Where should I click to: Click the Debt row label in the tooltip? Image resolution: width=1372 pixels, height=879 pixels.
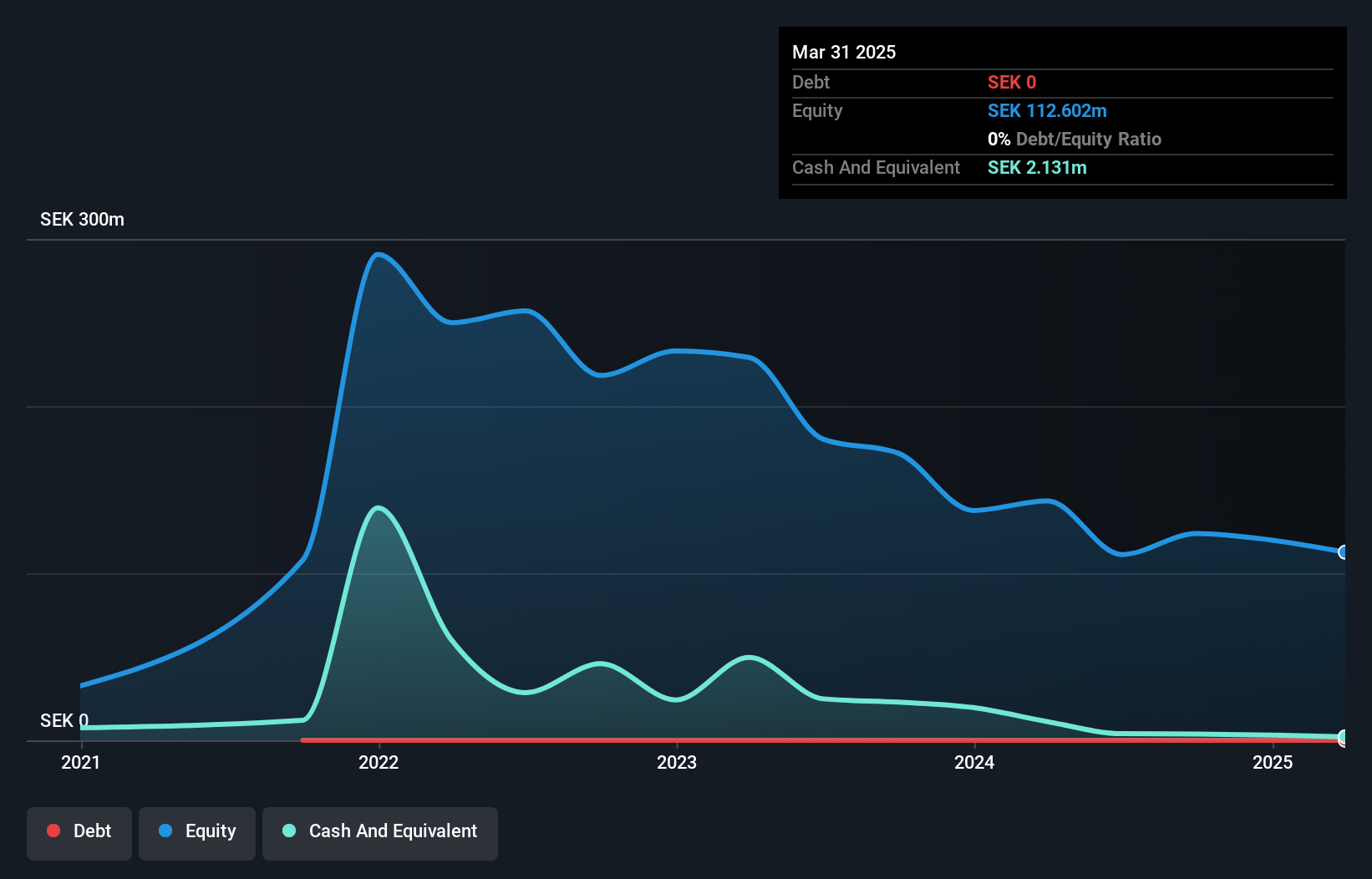[x=810, y=83]
